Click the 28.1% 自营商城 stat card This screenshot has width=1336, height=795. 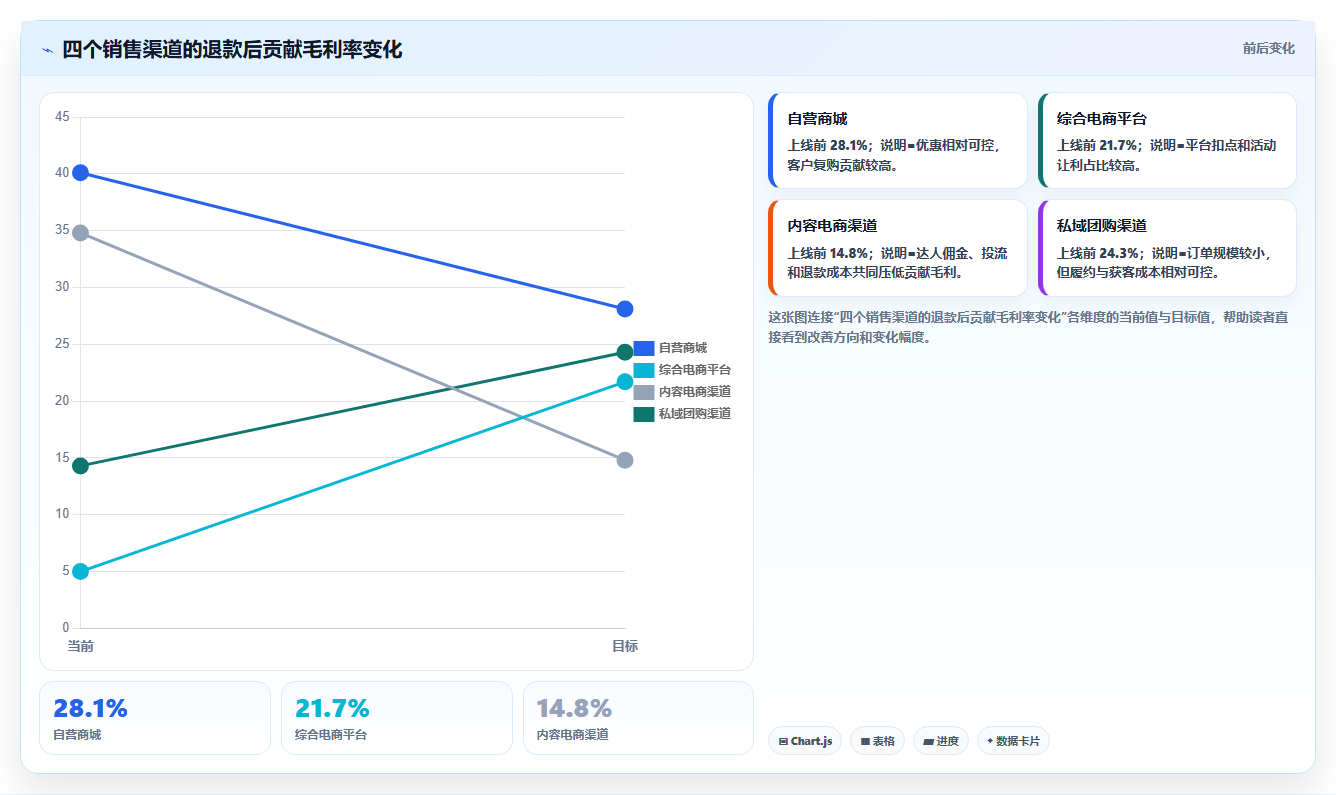(x=155, y=718)
